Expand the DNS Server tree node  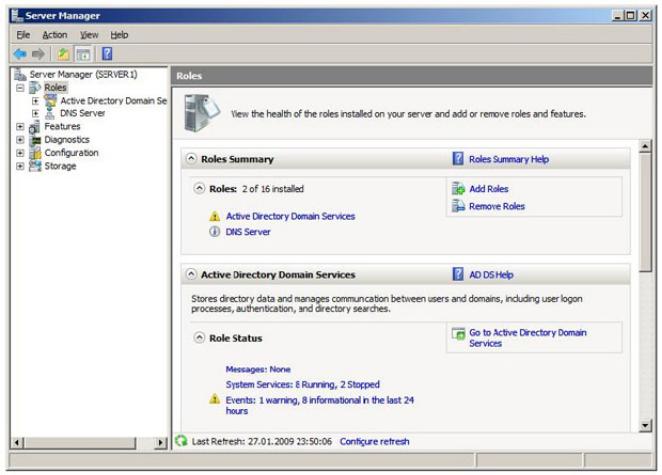click(35, 114)
